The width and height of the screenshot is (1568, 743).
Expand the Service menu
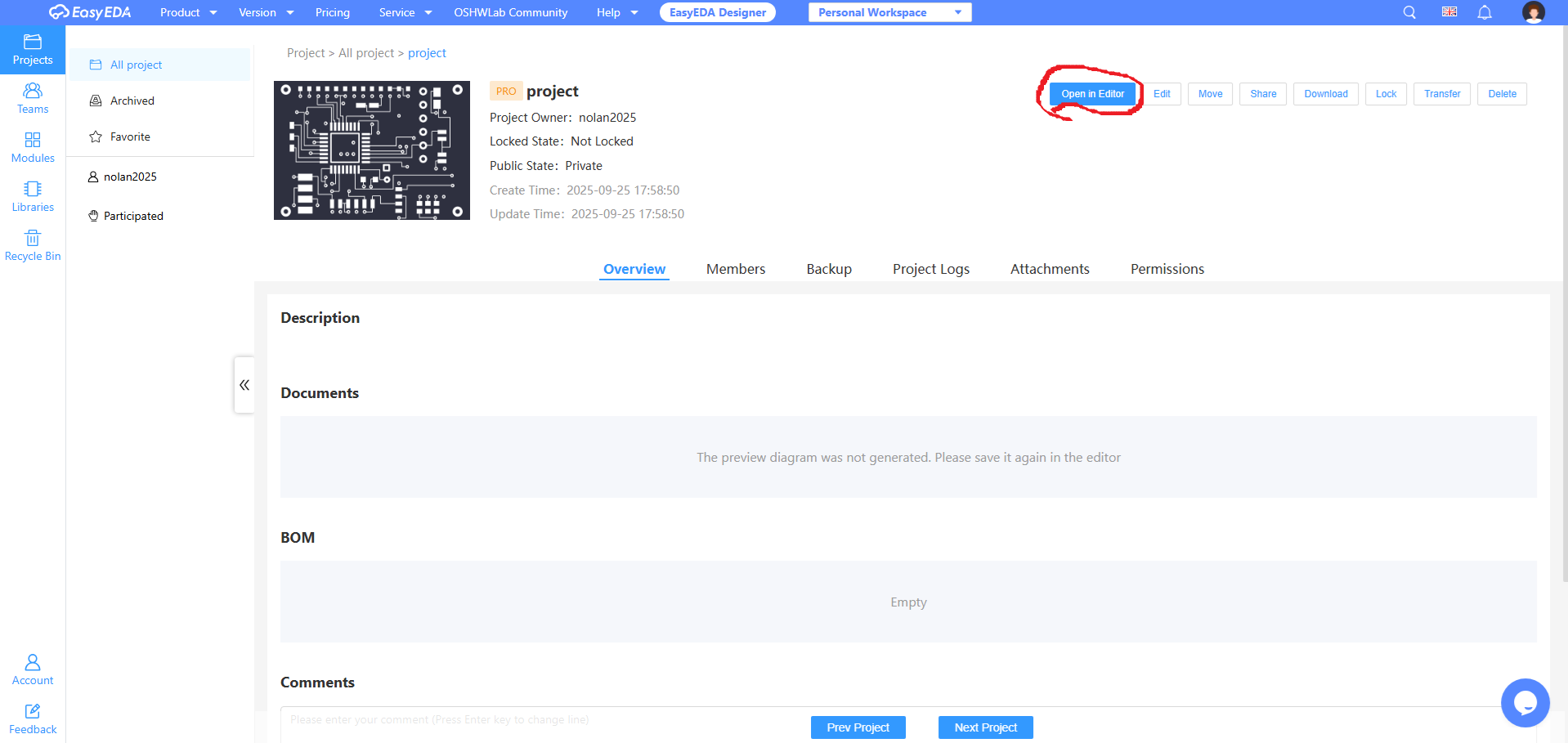point(405,12)
